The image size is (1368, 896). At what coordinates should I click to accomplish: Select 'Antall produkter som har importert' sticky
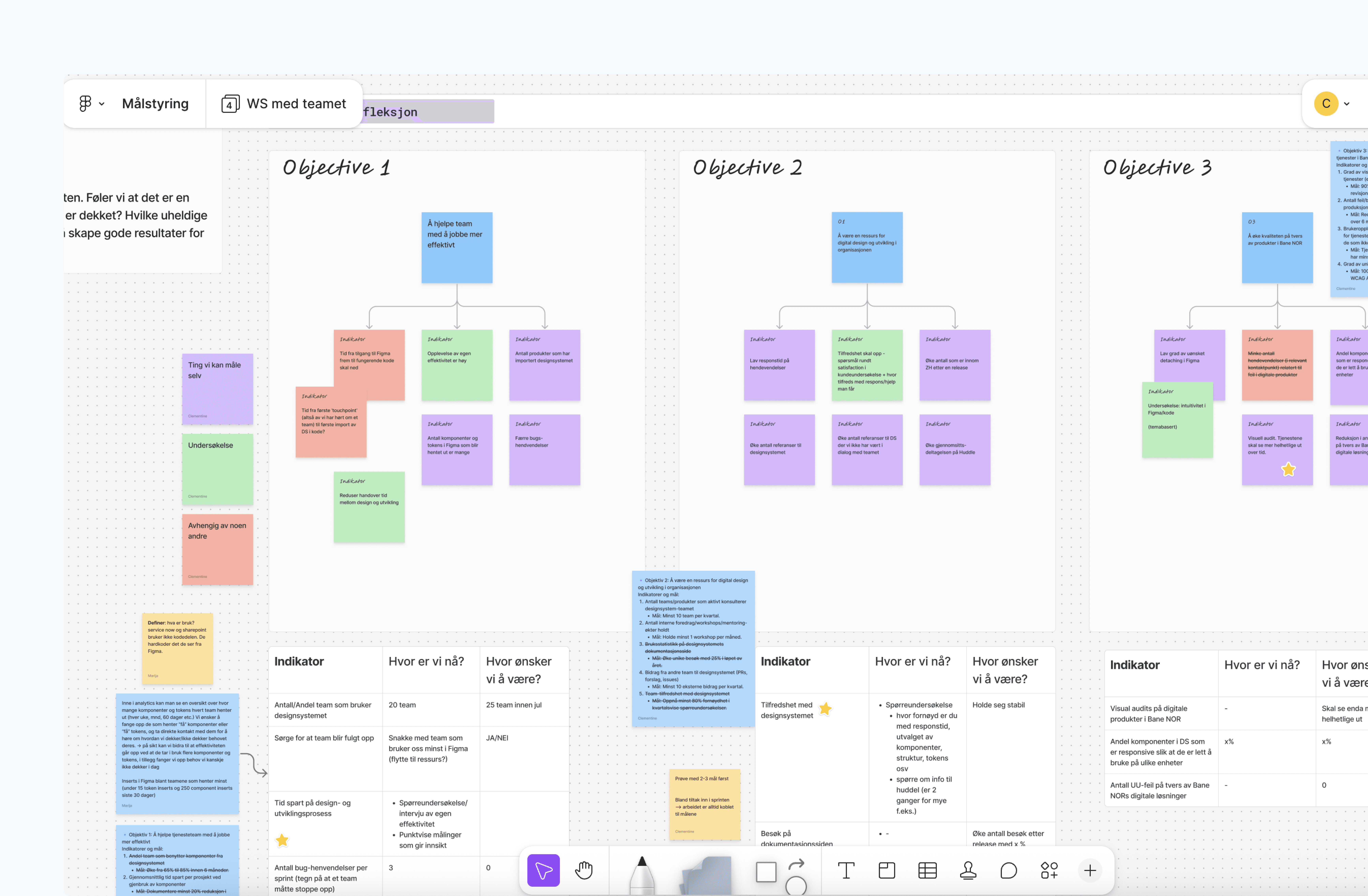pyautogui.click(x=545, y=365)
